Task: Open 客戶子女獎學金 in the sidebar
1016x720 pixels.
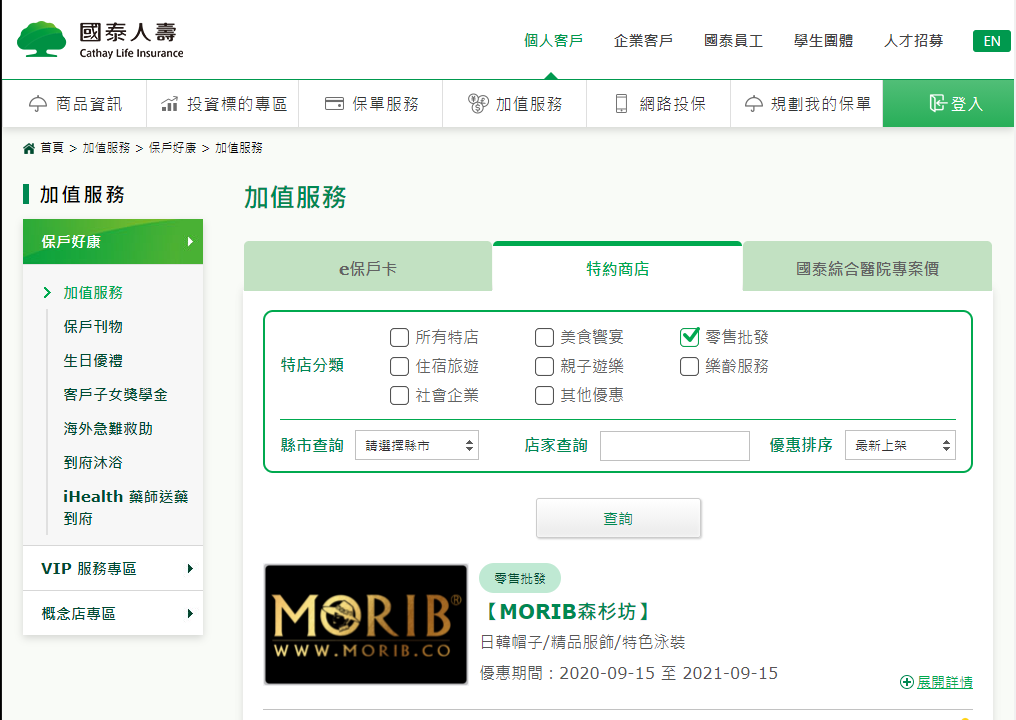Action: [115, 395]
